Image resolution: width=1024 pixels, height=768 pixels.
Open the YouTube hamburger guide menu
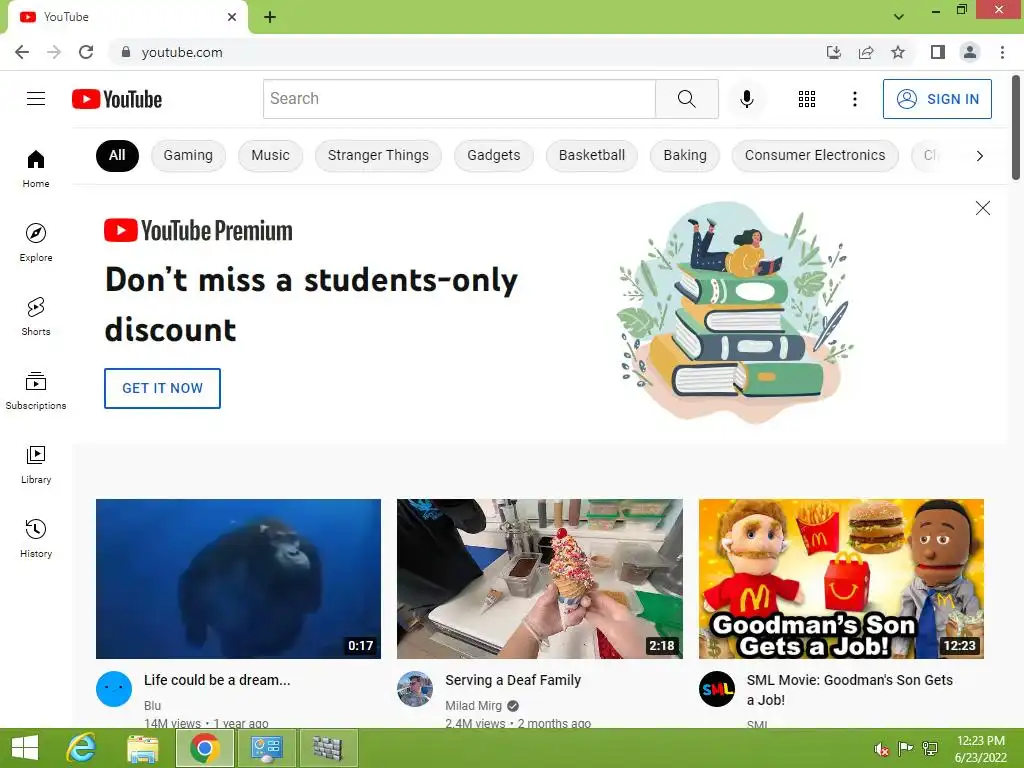coord(36,99)
